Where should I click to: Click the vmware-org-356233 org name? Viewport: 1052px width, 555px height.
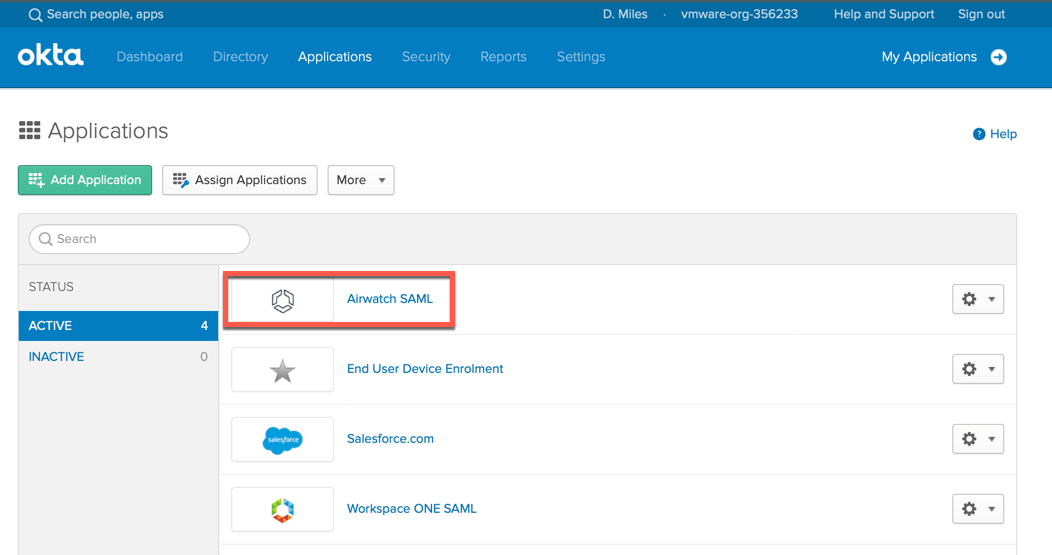pos(739,14)
